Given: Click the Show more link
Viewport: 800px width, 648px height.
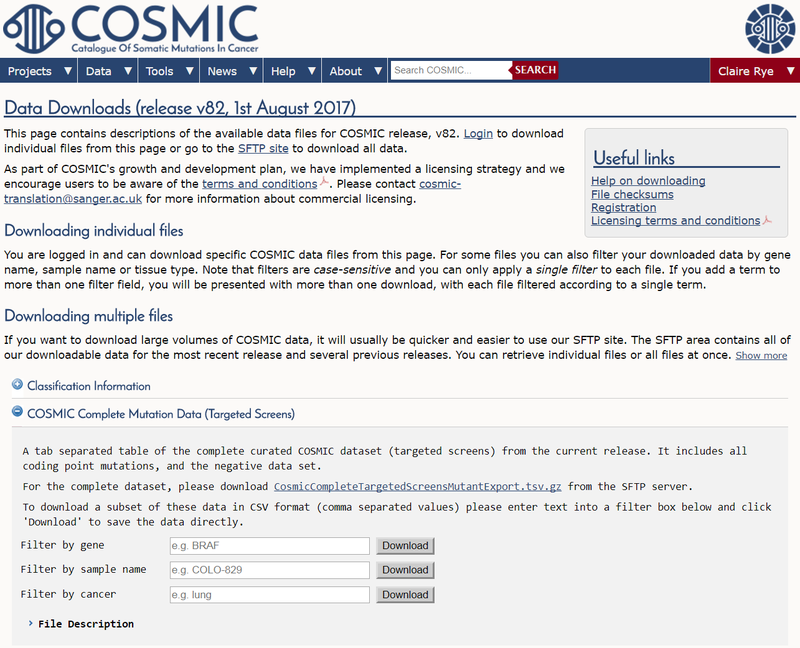Looking at the screenshot, I should pyautogui.click(x=761, y=356).
